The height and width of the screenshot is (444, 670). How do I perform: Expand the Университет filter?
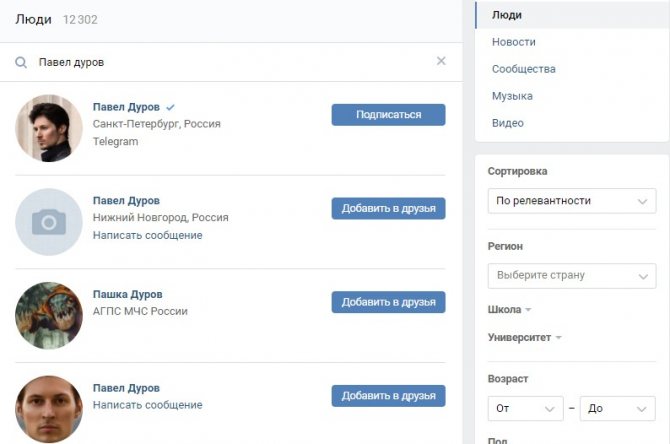coord(524,338)
